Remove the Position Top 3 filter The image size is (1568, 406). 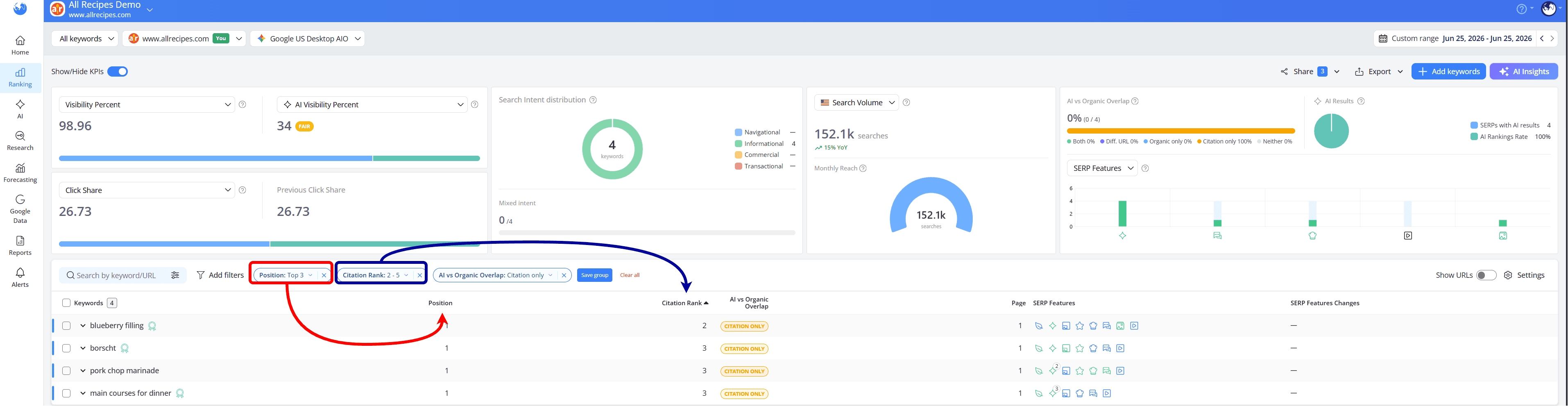[324, 275]
